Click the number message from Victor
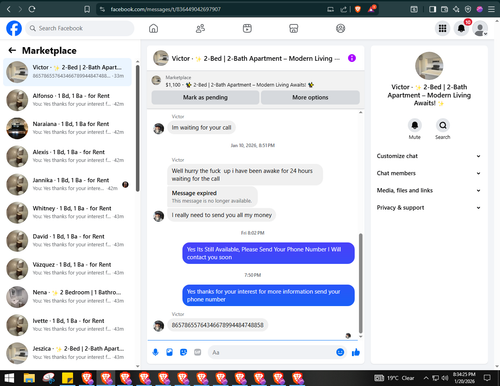Image resolution: width=500 pixels, height=386 pixels. (218, 325)
